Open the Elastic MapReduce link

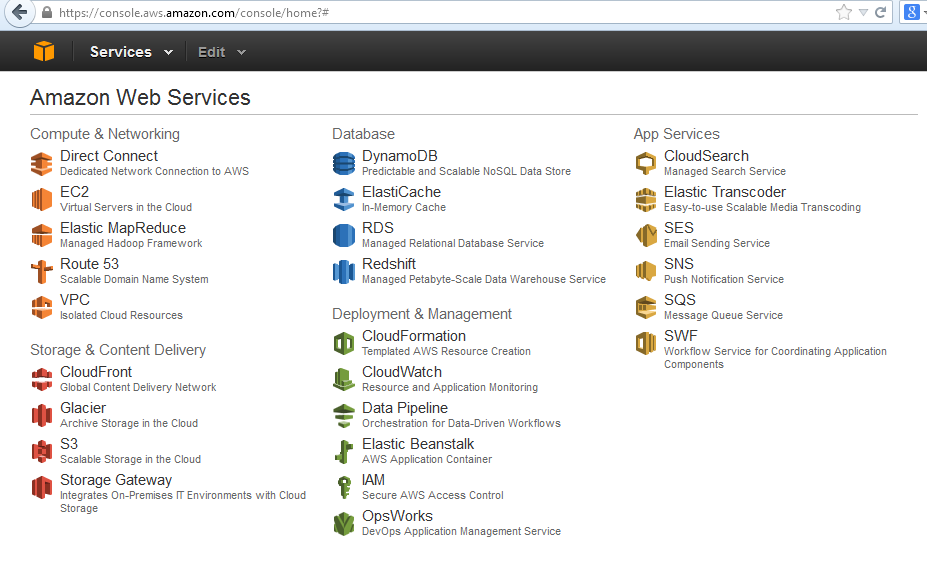(123, 228)
